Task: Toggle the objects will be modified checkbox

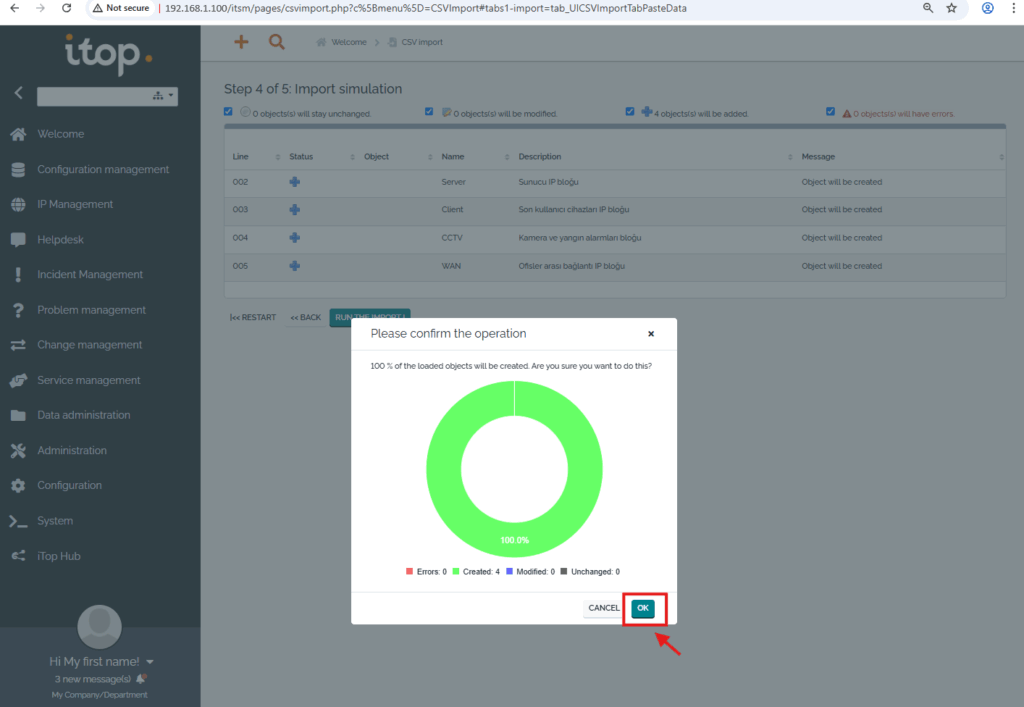Action: point(429,112)
